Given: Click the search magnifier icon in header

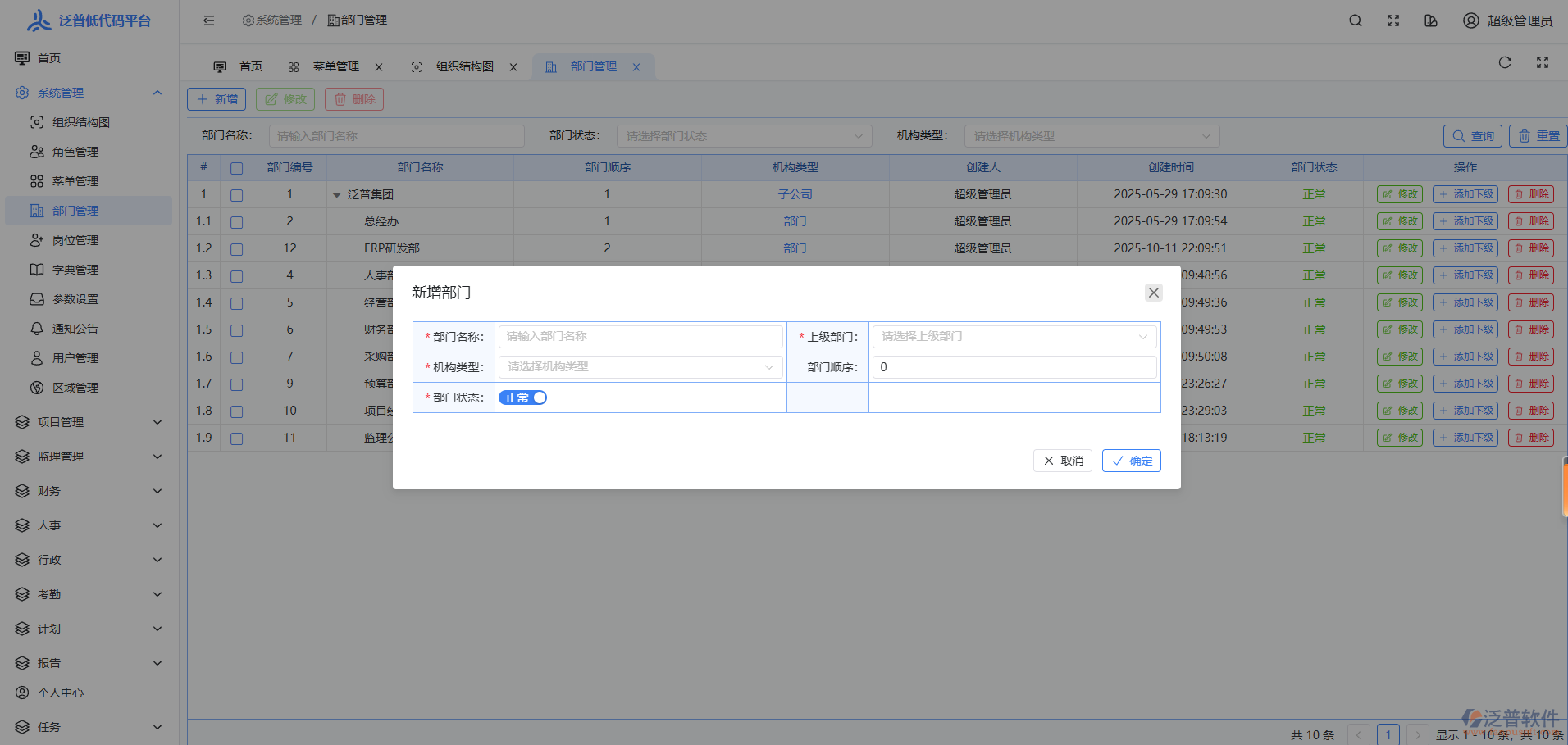Looking at the screenshot, I should tap(1356, 20).
